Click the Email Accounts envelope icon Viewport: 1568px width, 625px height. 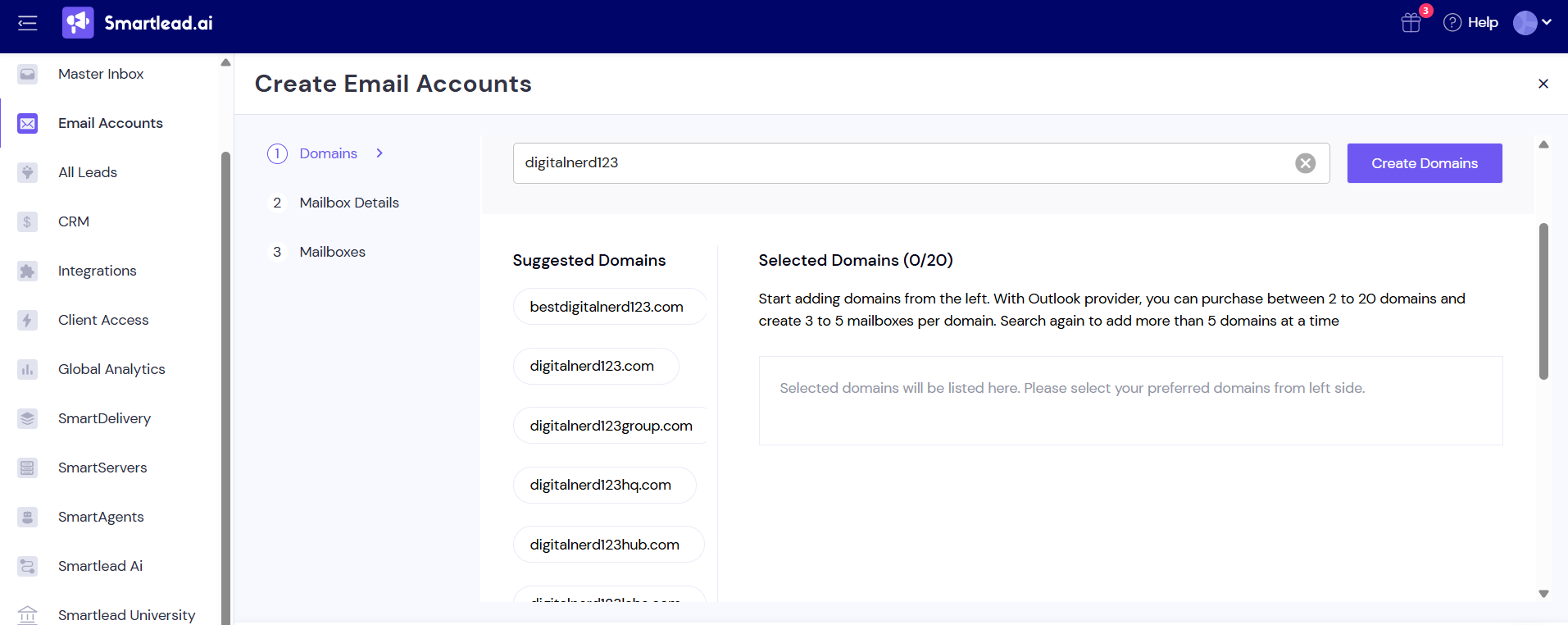click(28, 123)
